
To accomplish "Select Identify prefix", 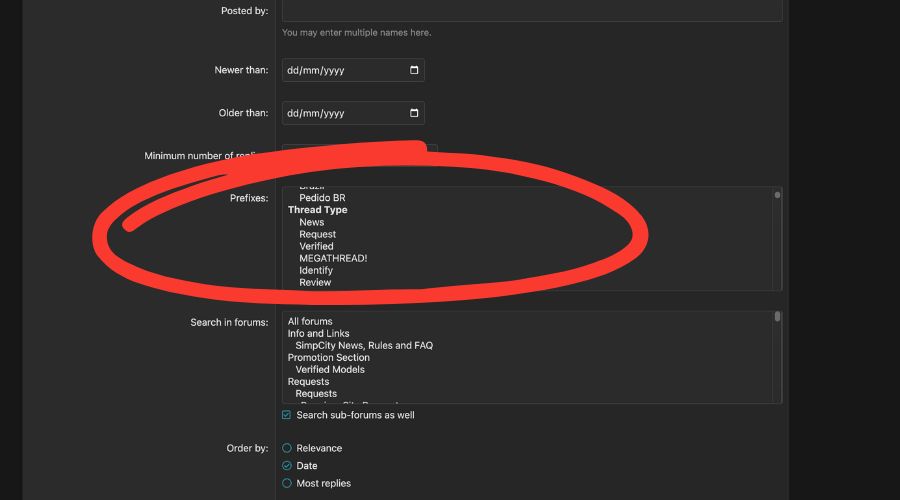I will (316, 270).
